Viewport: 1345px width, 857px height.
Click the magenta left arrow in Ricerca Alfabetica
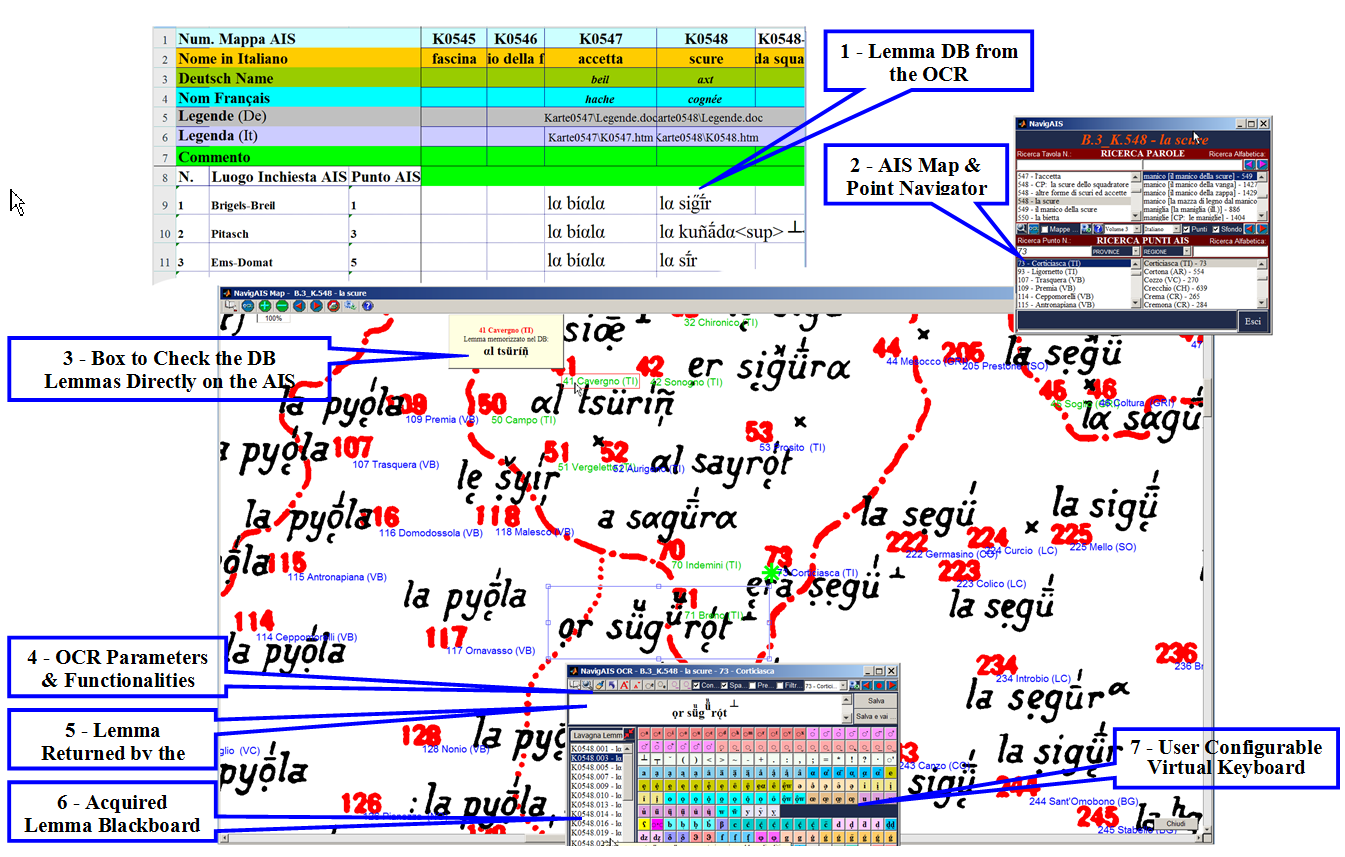1249,164
